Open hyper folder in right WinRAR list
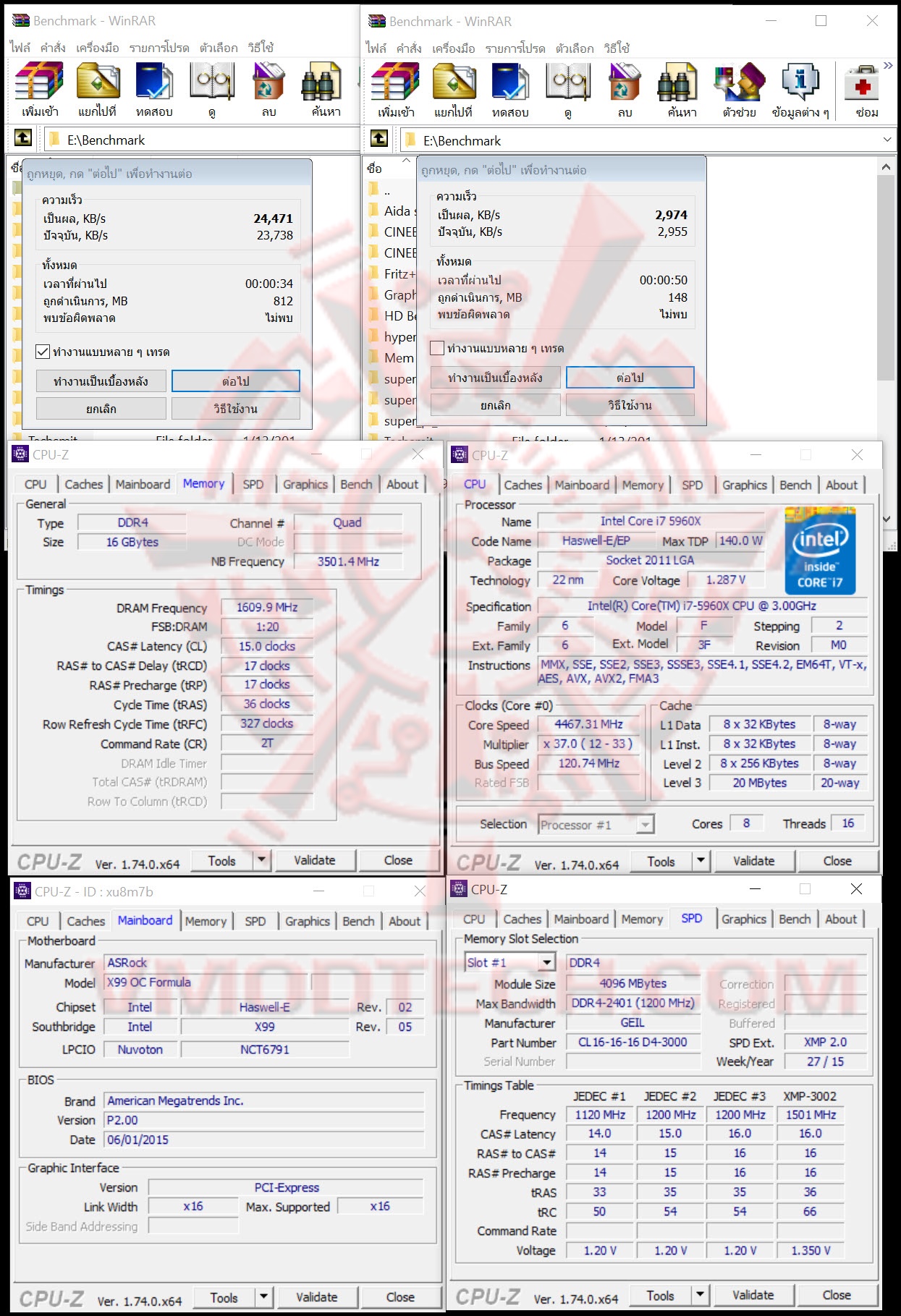Viewport: 901px width, 1316px height. [392, 336]
